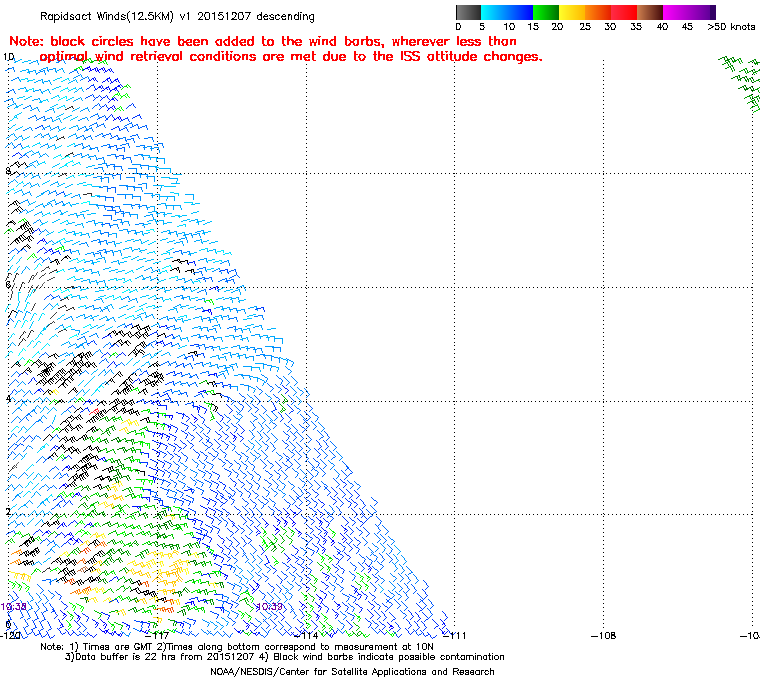Click the "-108" longitude axis label
The image size is (760, 688).
coord(603,635)
